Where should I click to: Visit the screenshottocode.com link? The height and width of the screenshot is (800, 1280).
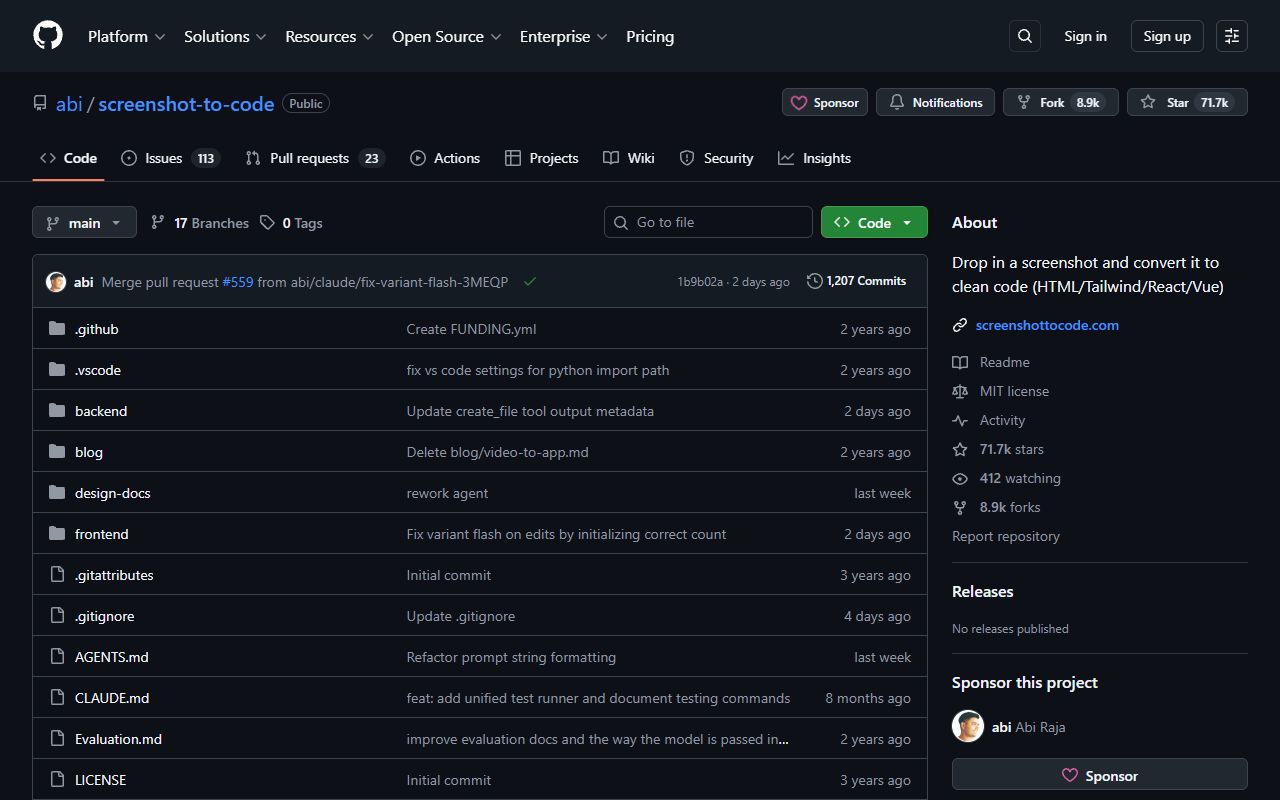coord(1047,325)
